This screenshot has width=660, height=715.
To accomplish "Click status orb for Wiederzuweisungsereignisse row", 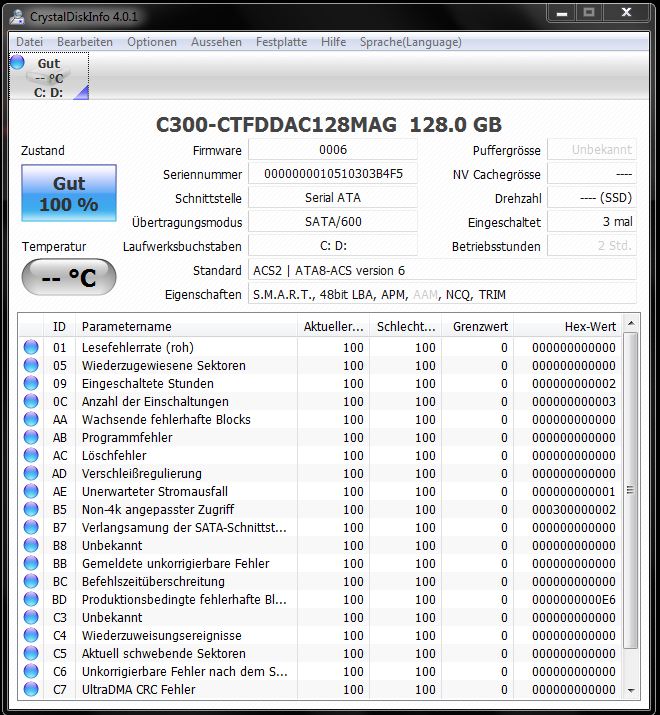I will pos(31,636).
